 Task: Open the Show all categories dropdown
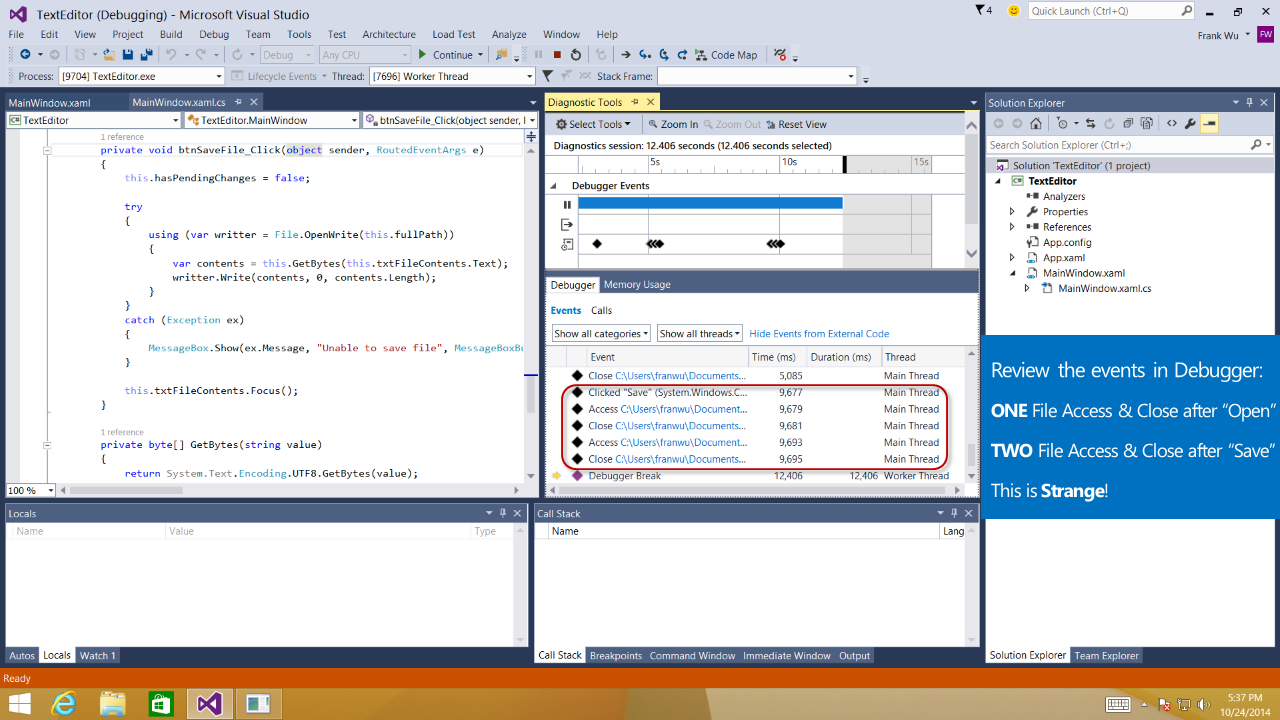click(x=601, y=333)
